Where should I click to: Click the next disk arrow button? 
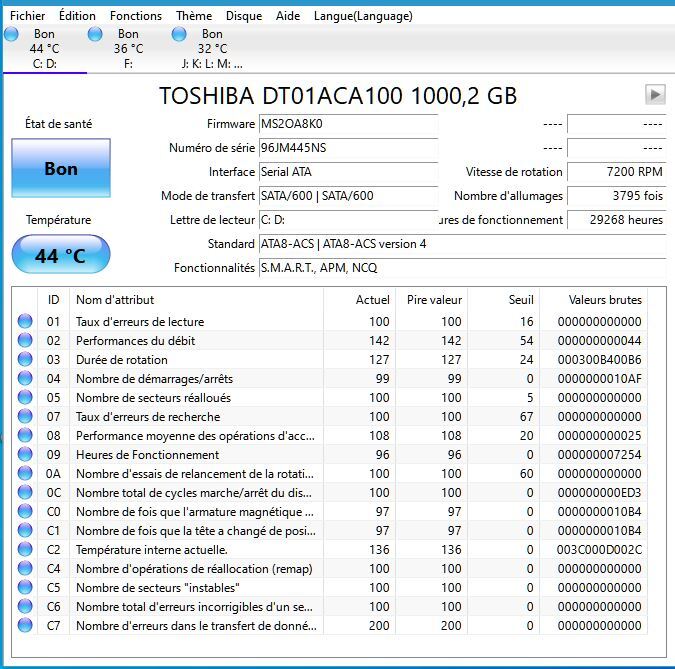[655, 95]
